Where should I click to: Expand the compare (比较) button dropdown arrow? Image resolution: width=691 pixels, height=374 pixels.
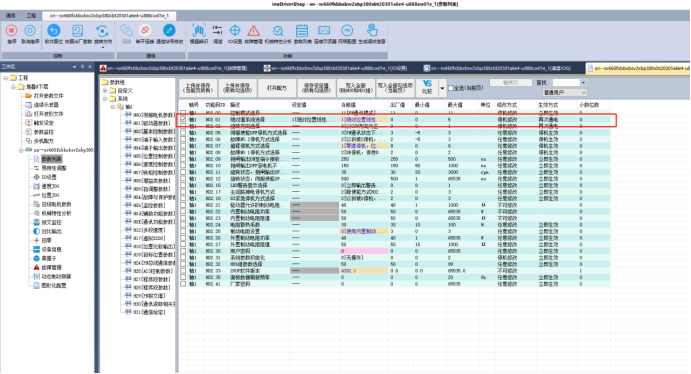tap(442, 88)
